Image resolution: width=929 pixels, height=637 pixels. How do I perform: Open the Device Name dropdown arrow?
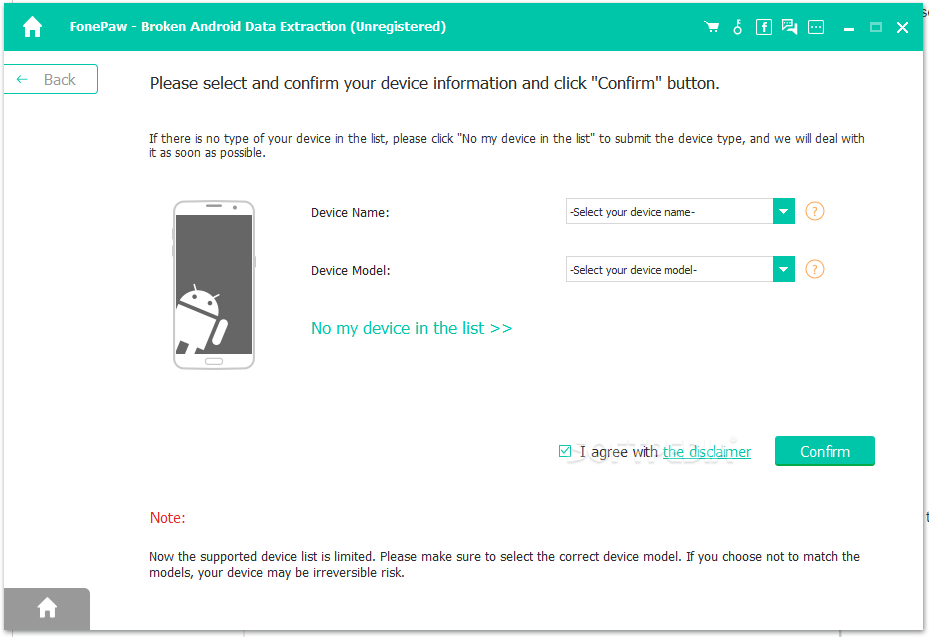click(x=783, y=212)
